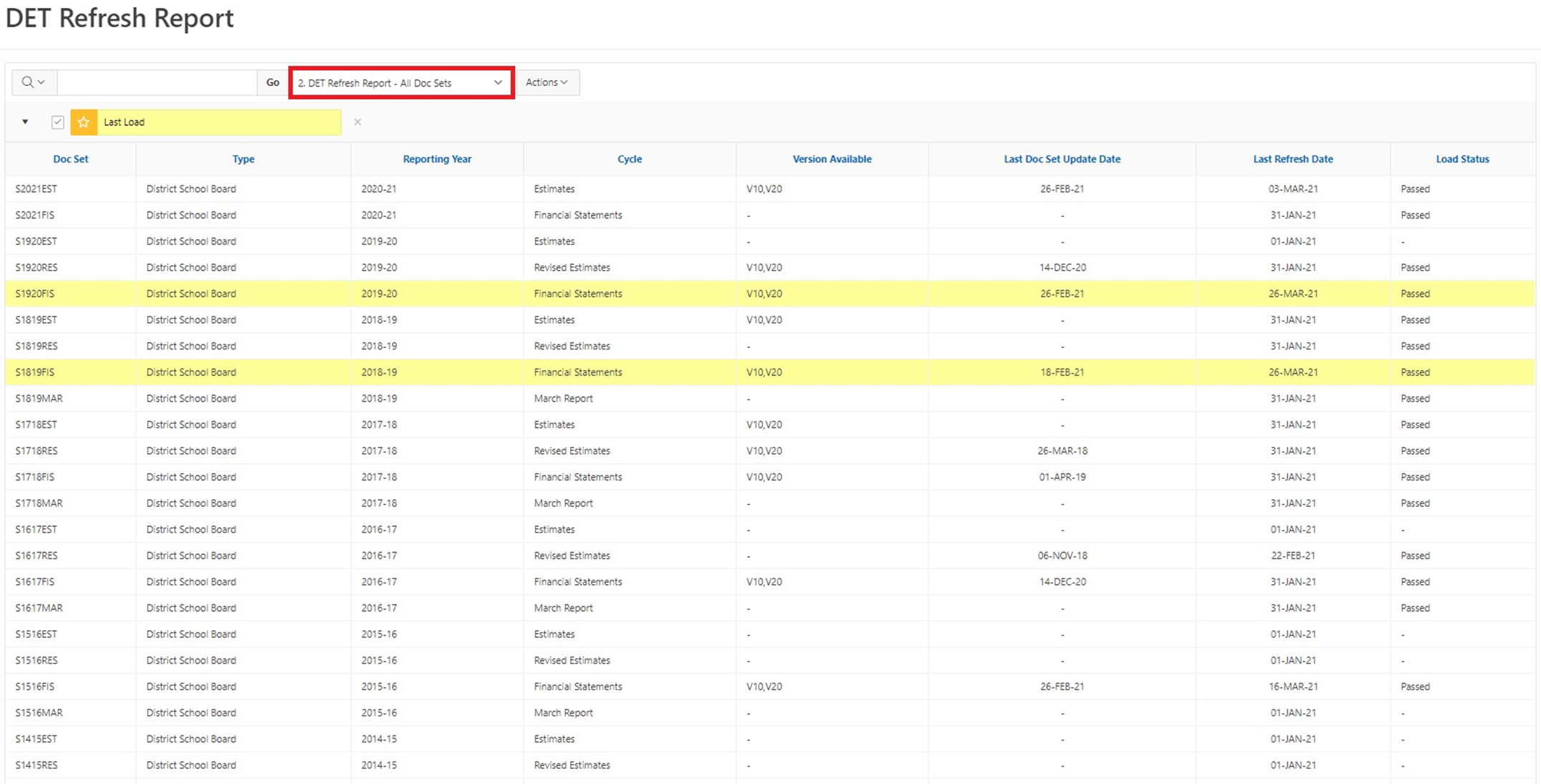Collapse the report settings triangle
Viewport: 1541px width, 784px height.
pyautogui.click(x=25, y=122)
